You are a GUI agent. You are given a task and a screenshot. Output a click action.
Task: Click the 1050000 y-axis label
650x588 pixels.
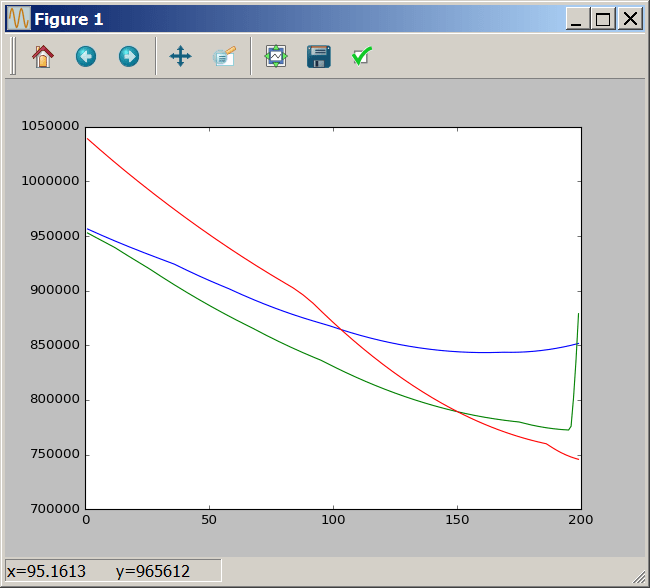[x=50, y=126]
